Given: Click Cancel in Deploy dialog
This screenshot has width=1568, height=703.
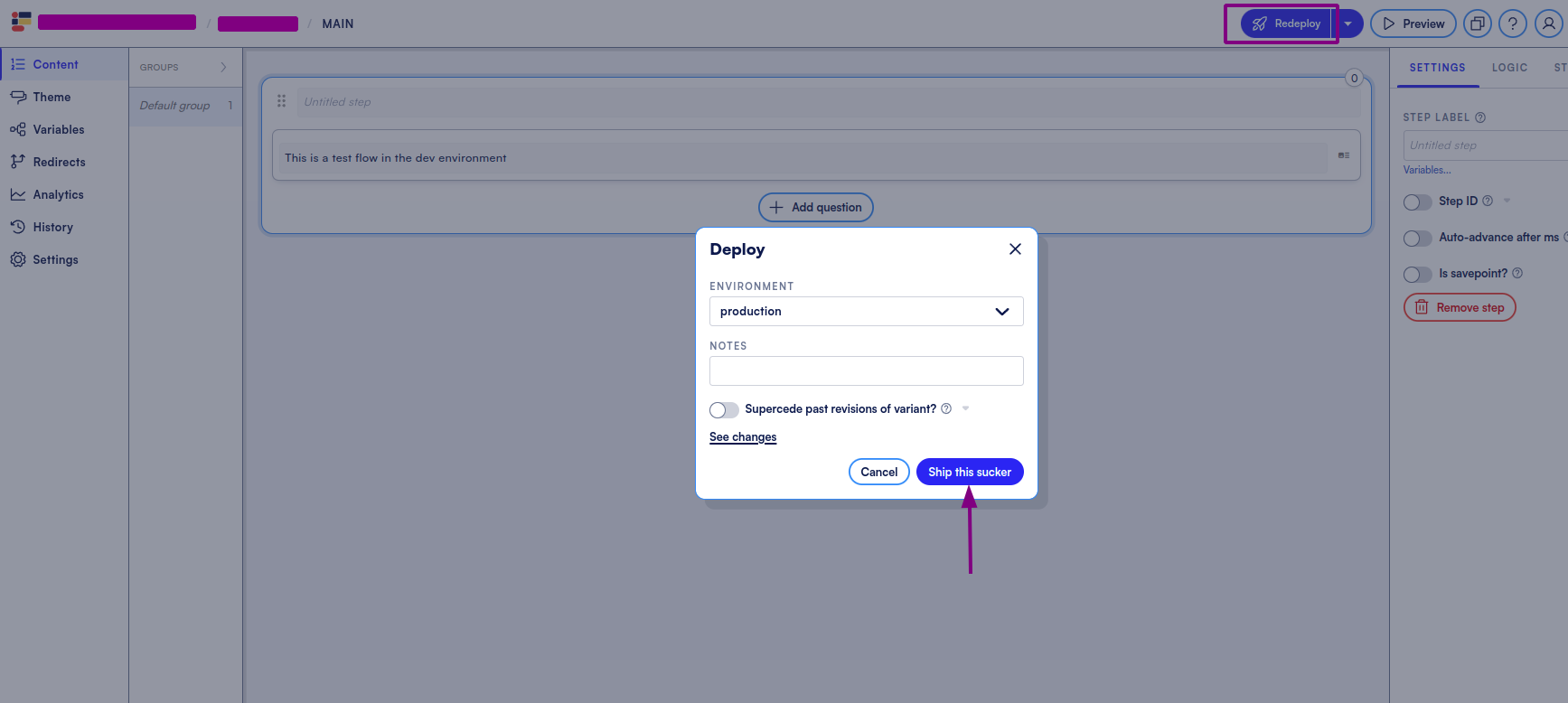Looking at the screenshot, I should pos(878,472).
